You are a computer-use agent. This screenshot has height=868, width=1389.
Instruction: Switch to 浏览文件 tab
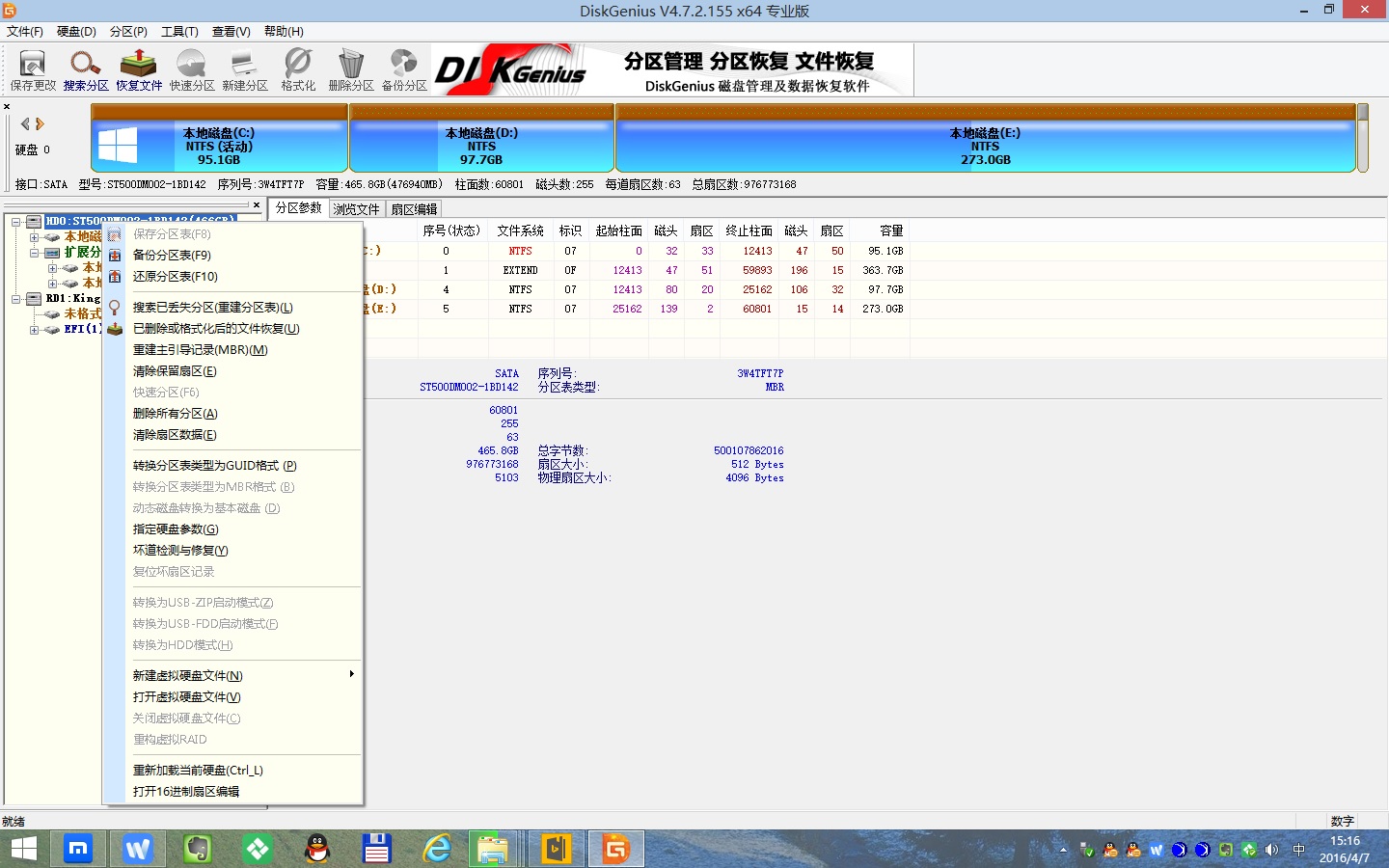pyautogui.click(x=357, y=209)
